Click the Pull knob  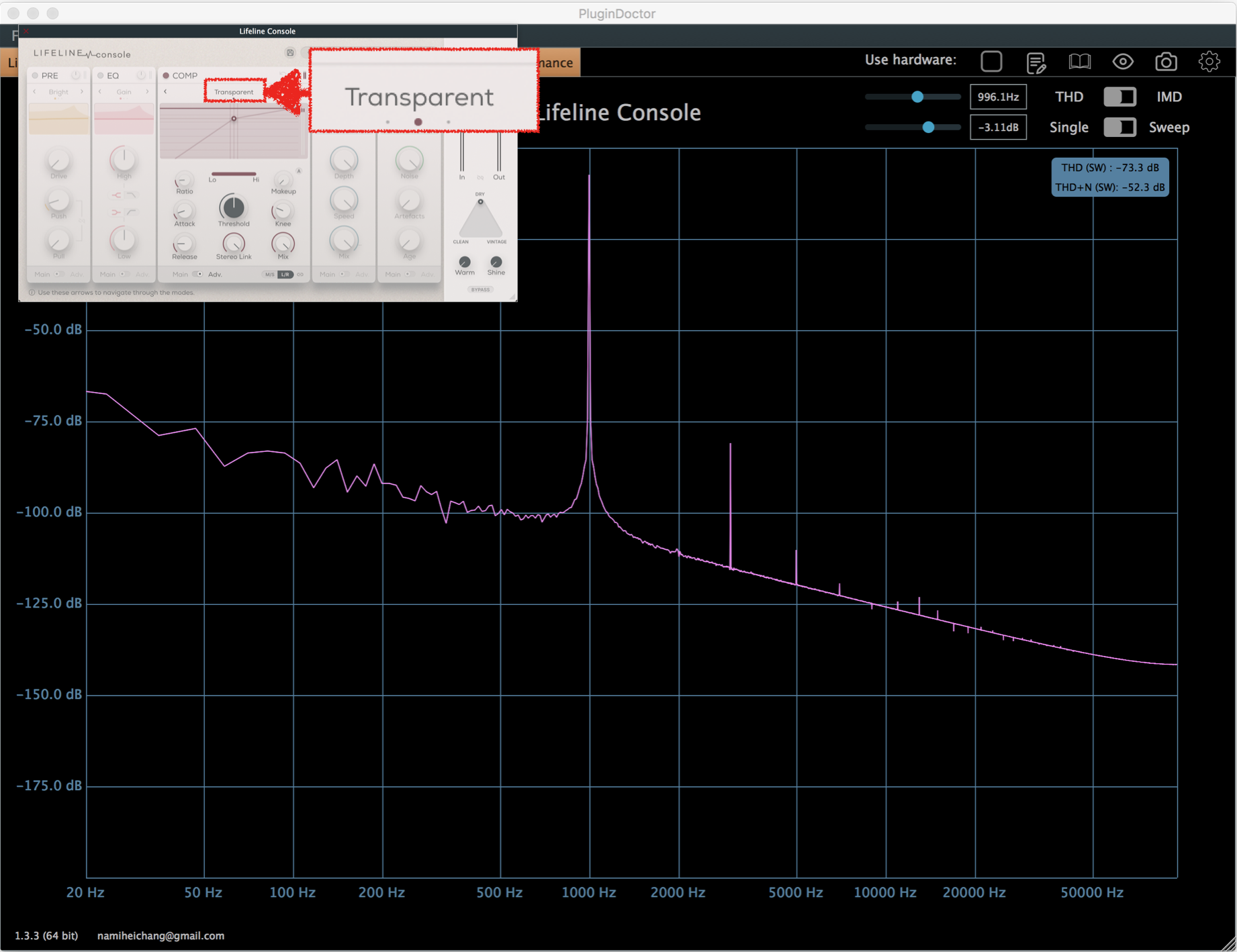(x=58, y=240)
